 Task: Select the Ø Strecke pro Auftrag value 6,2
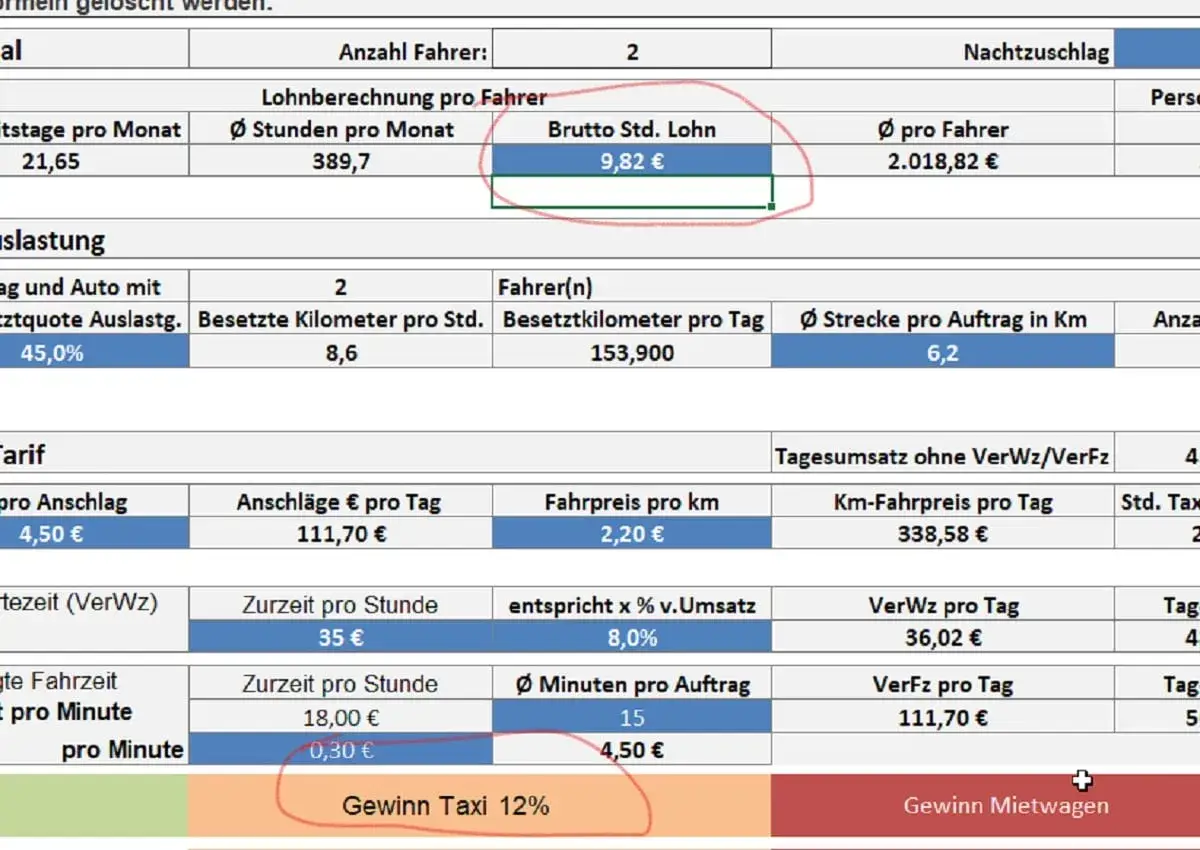pos(942,352)
